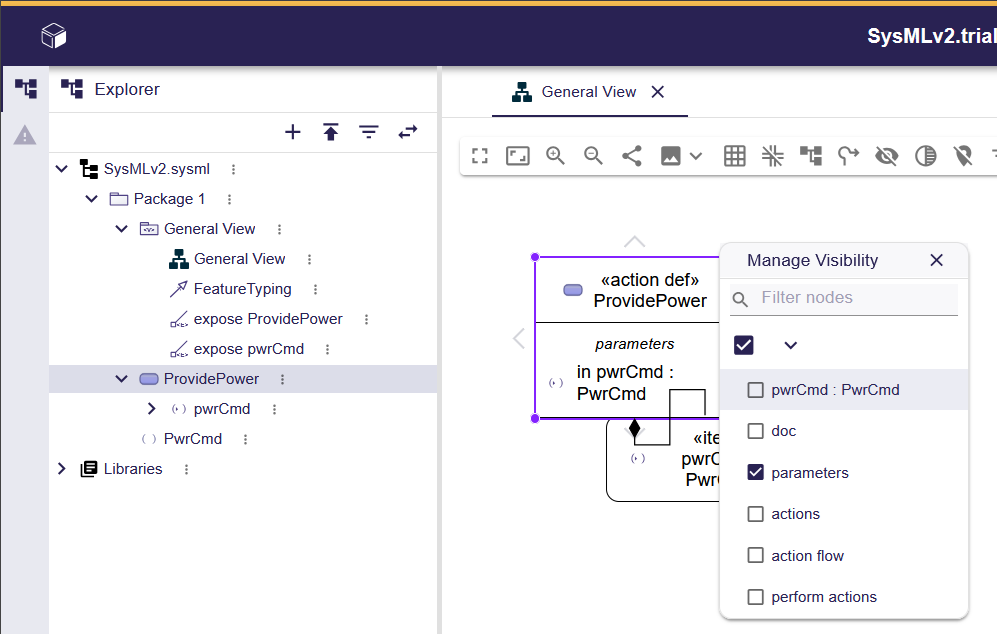This screenshot has height=634, width=997.
Task: Toggle the grid display icon
Action: 735,156
